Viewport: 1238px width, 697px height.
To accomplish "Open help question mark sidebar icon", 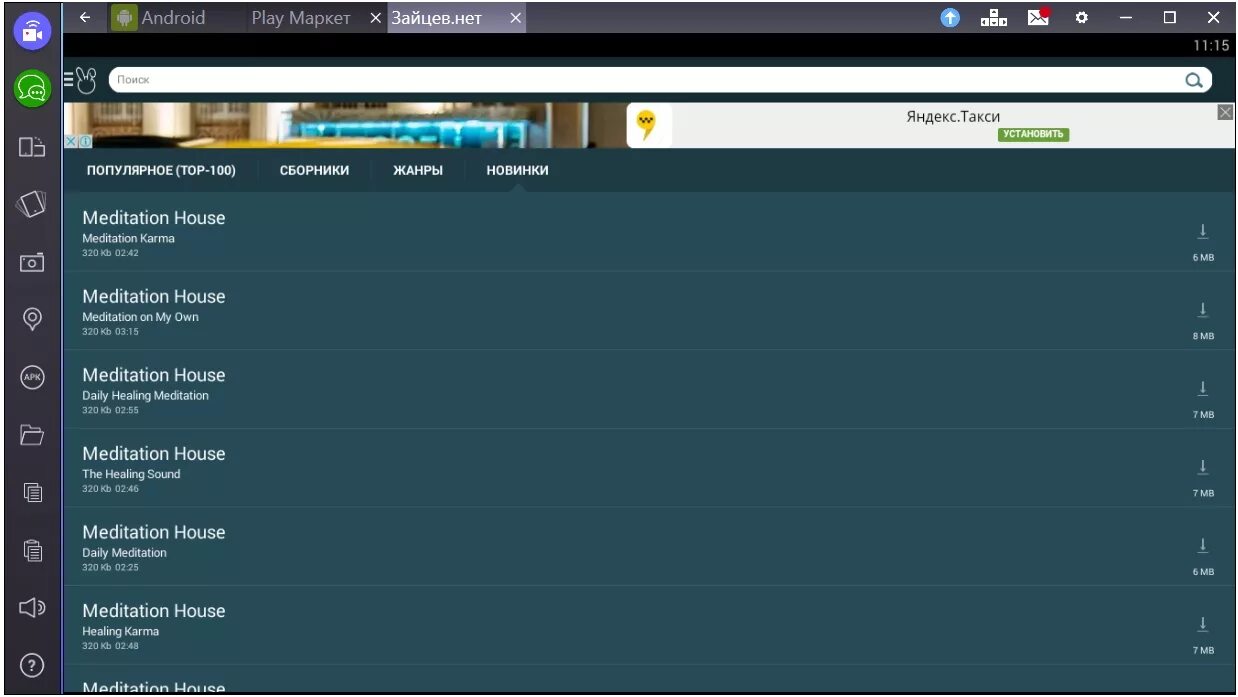I will tap(32, 664).
